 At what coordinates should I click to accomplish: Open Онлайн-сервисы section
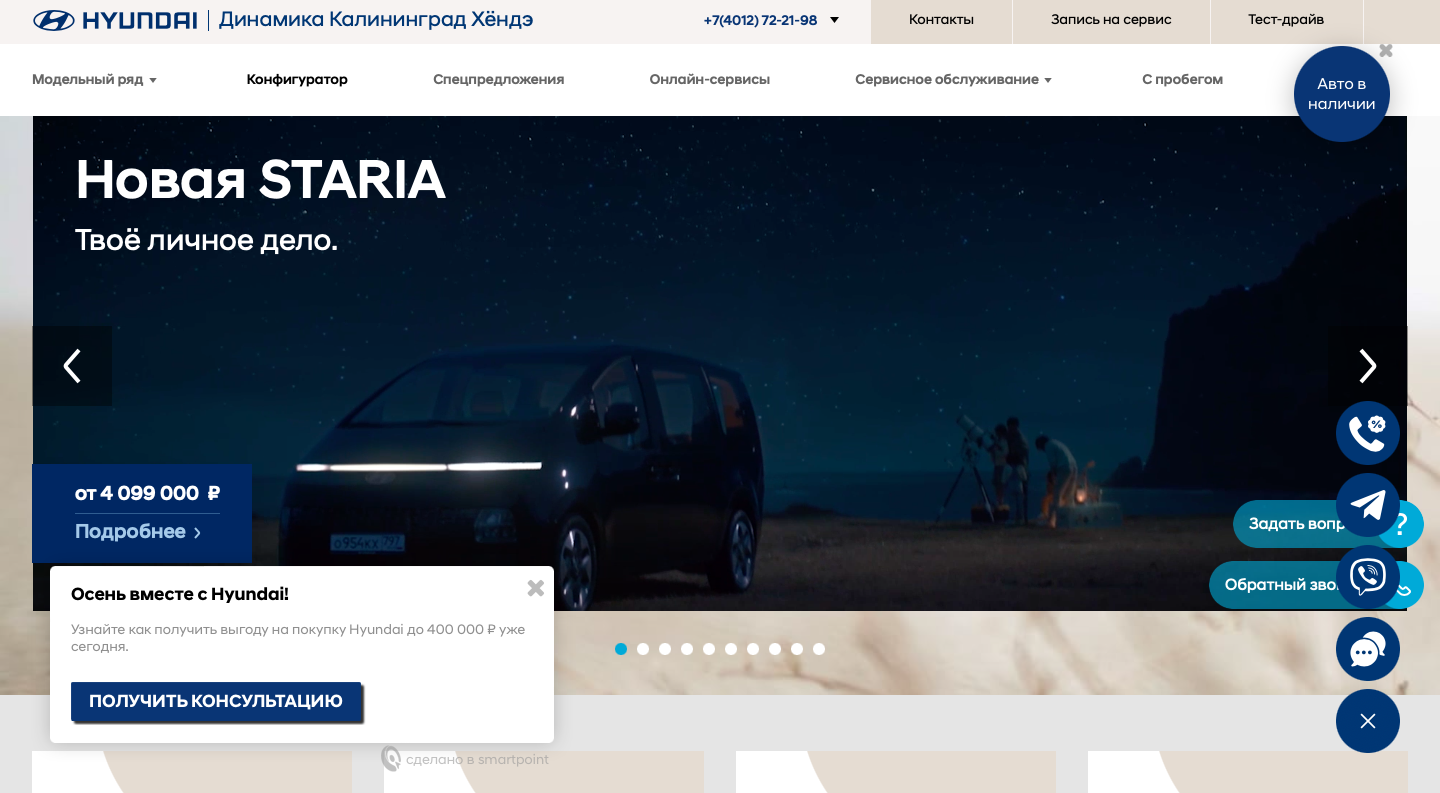point(710,80)
